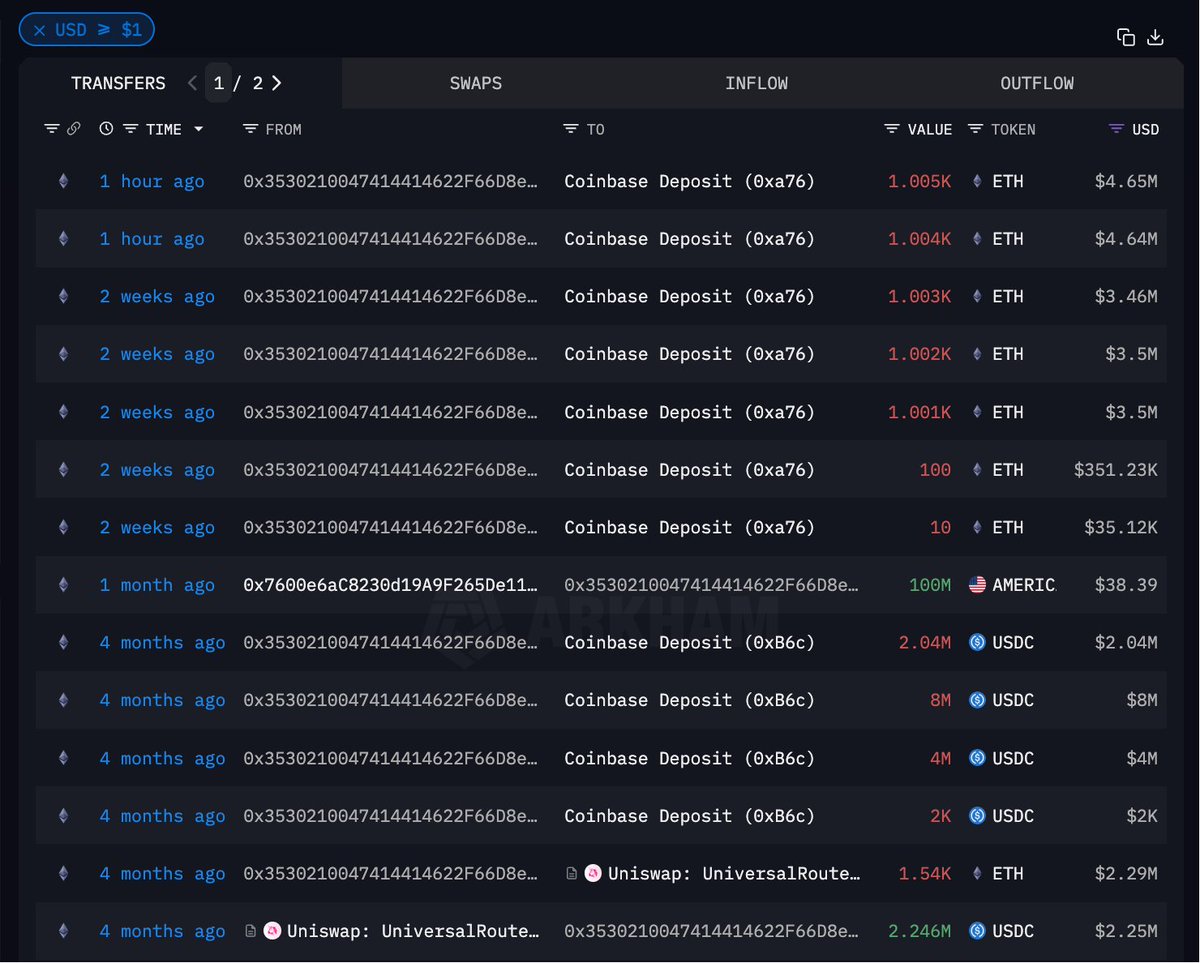Open the chain filter icon in header
The image size is (1200, 963).
[52, 129]
